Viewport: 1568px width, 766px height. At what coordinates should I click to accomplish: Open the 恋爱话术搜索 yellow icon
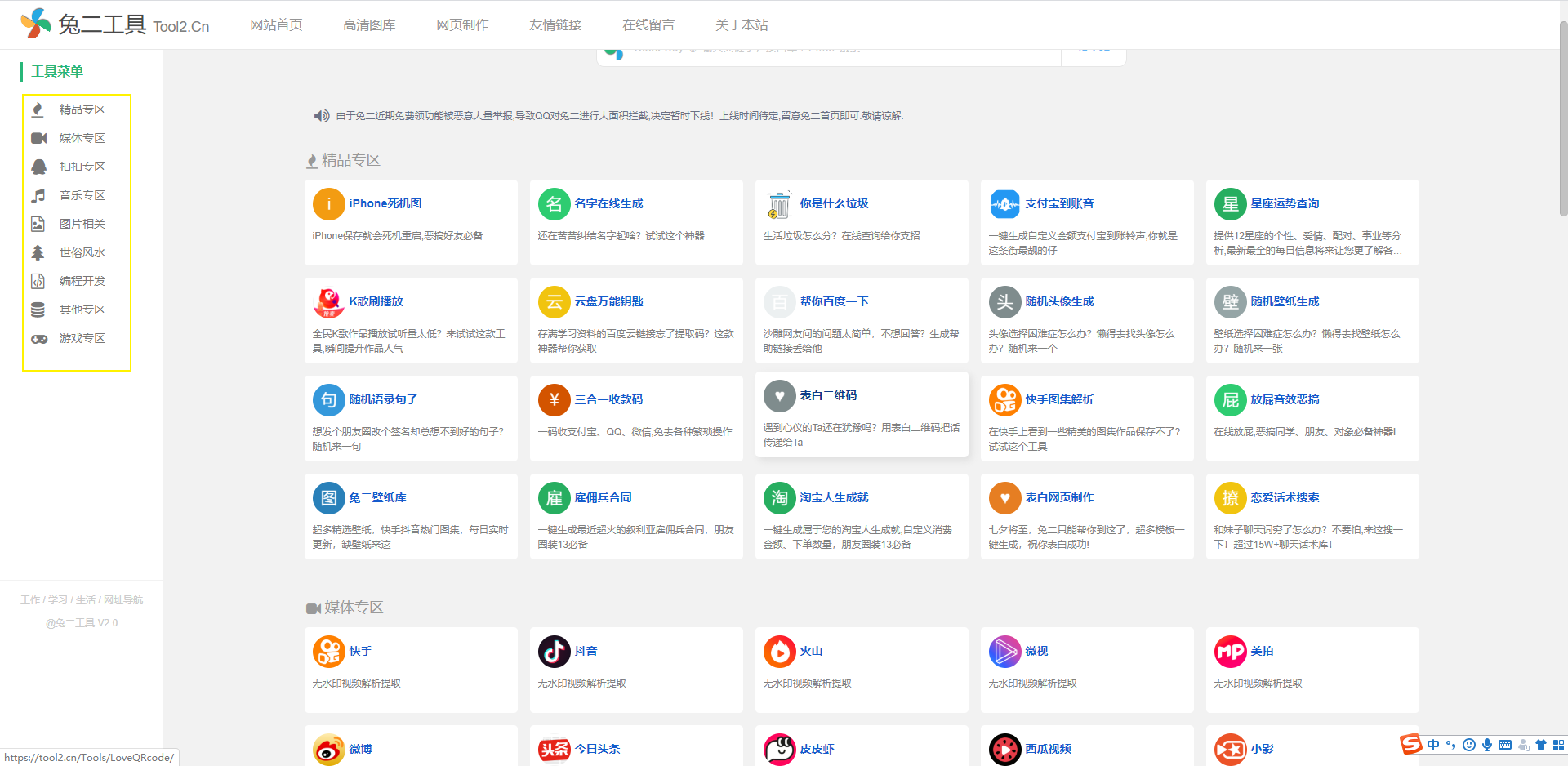pyautogui.click(x=1230, y=498)
